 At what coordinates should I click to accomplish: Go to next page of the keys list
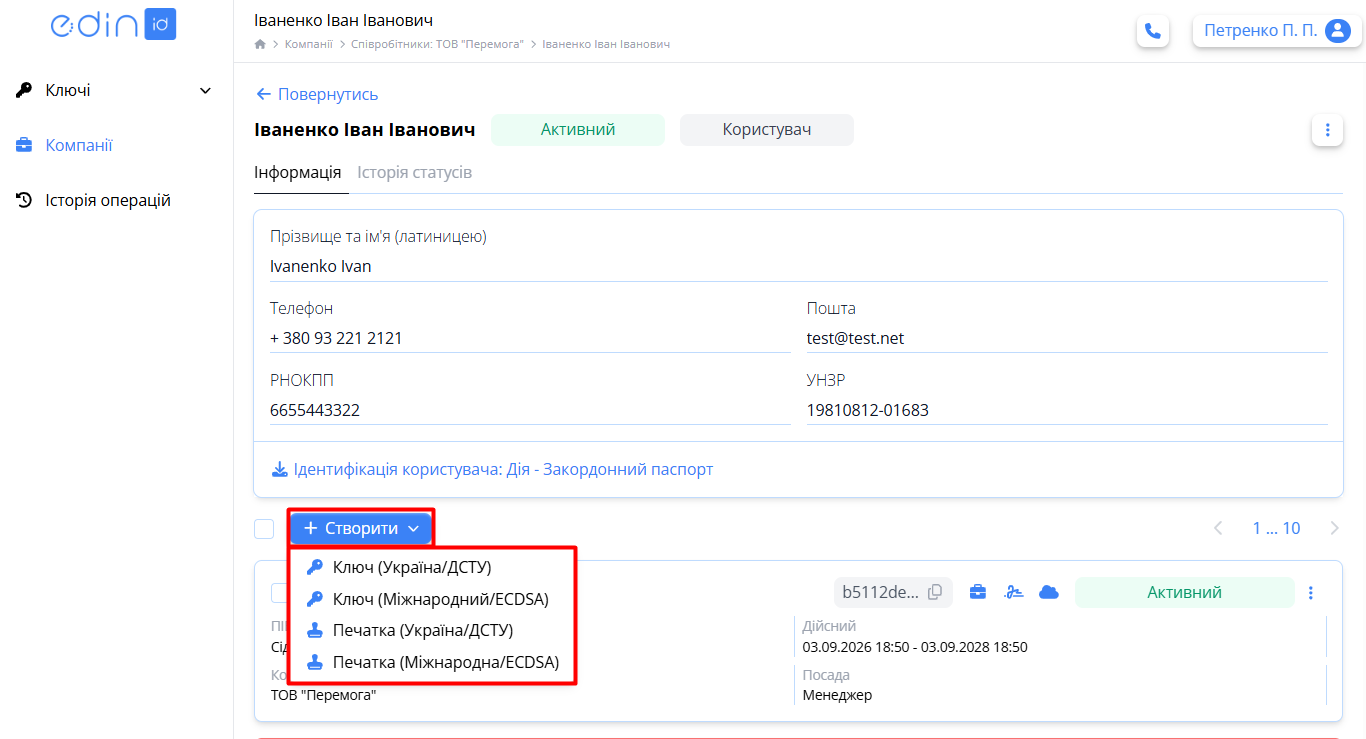[x=1334, y=528]
